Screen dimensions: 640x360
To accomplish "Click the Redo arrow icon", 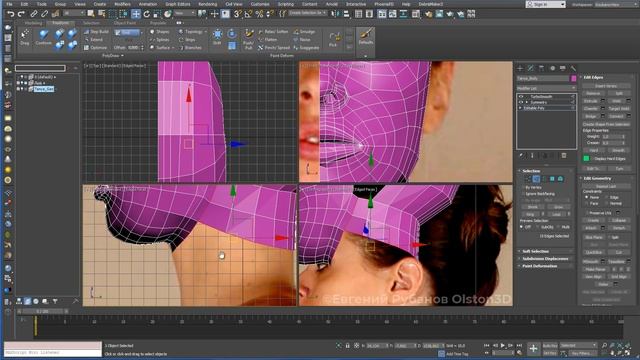I will click(21, 14).
